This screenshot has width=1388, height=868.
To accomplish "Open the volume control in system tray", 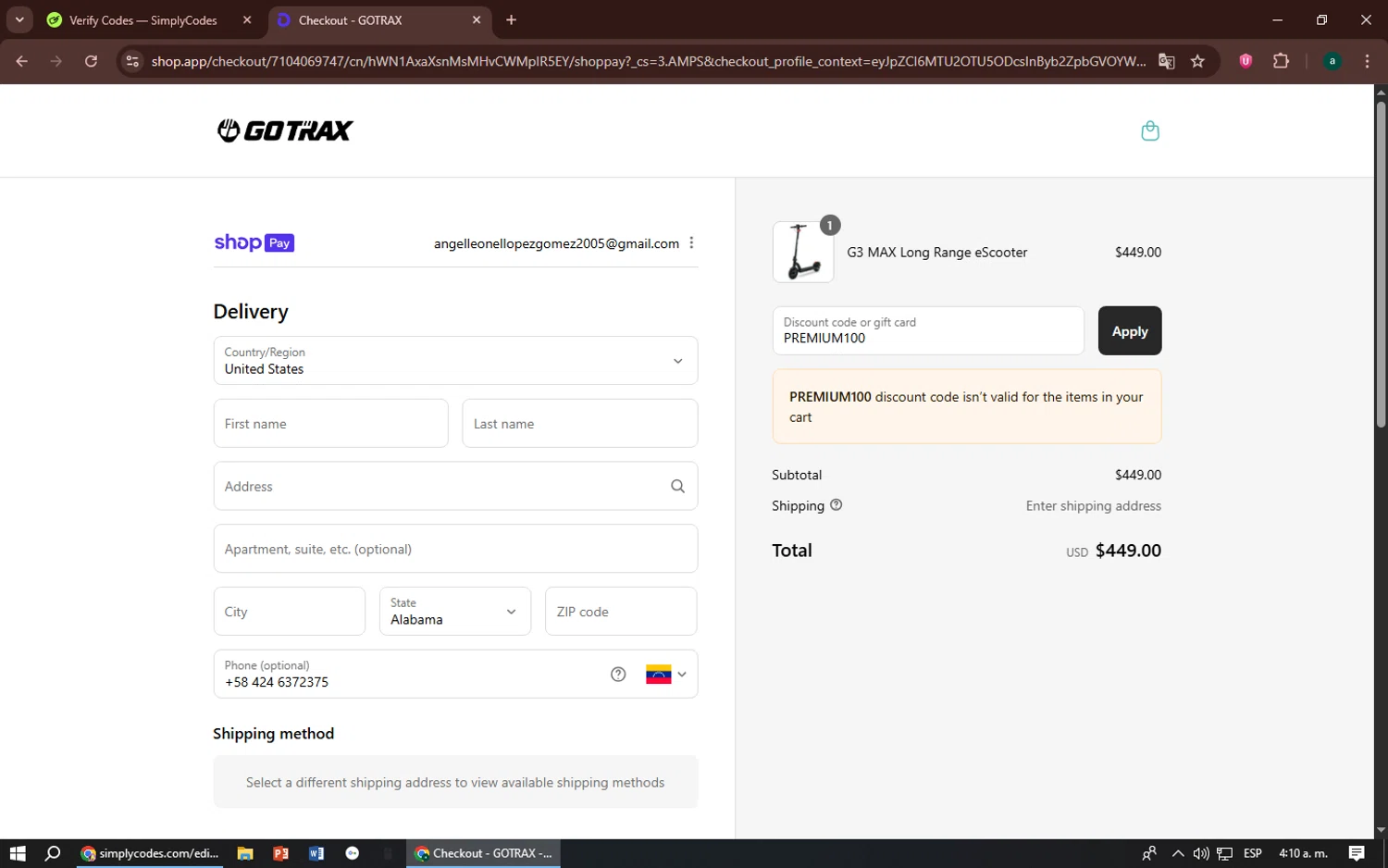I will [x=1201, y=853].
